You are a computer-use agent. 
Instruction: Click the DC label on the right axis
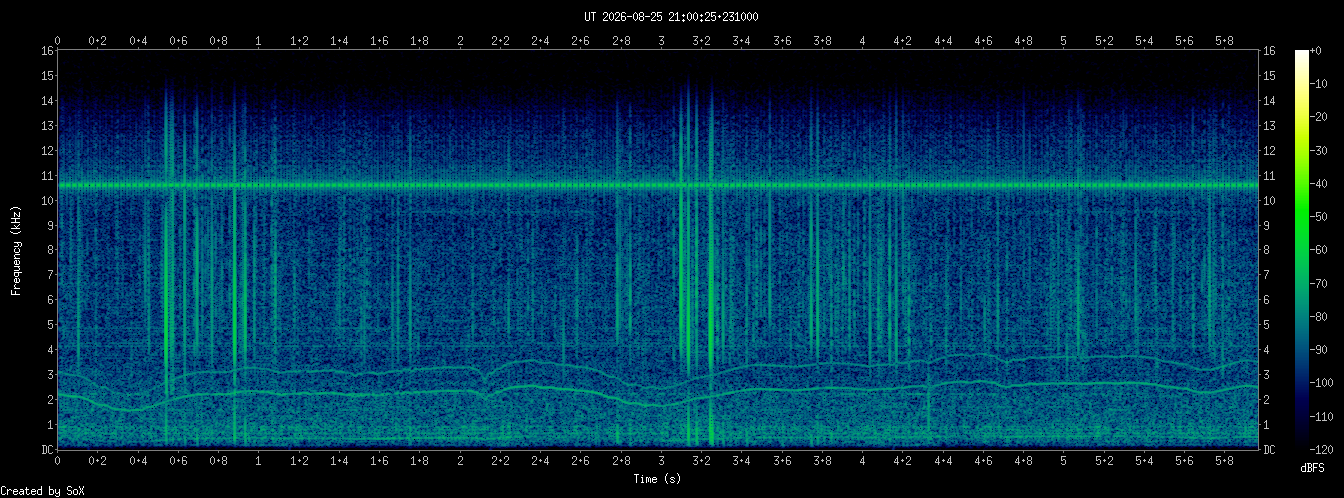1269,450
